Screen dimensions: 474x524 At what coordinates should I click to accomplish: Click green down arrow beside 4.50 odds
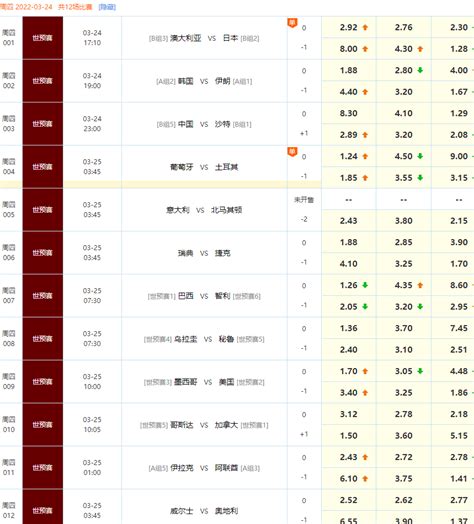420,156
